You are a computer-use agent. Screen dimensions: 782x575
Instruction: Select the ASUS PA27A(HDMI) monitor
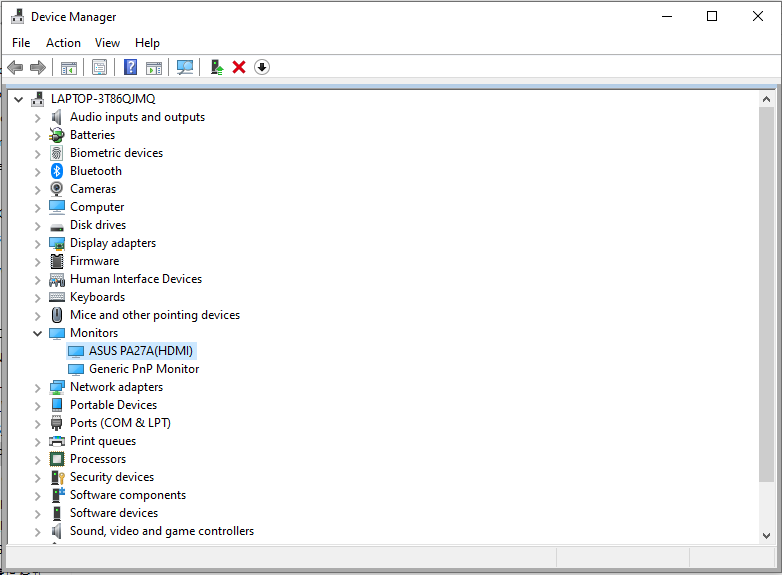141,351
